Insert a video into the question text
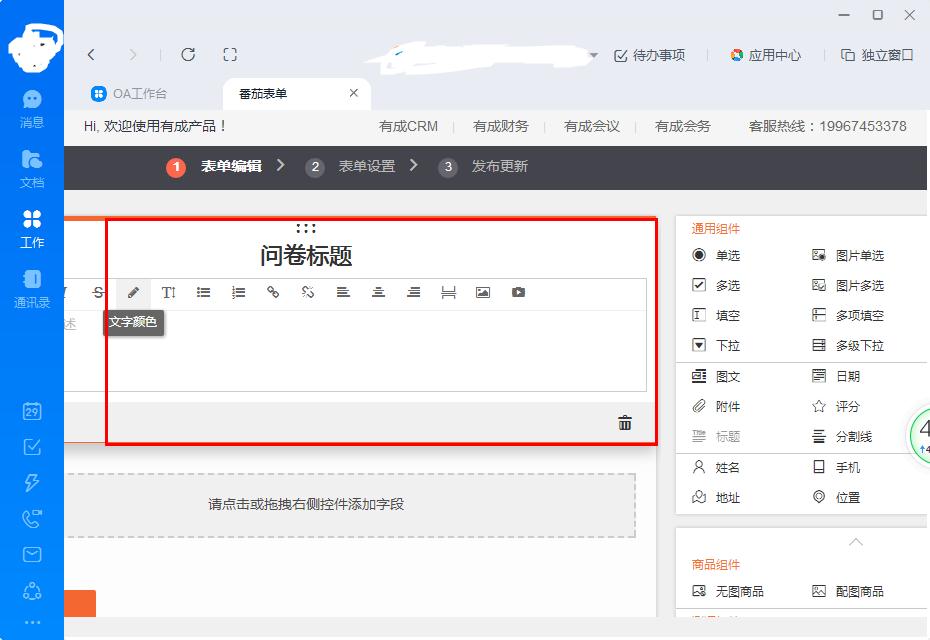Image resolution: width=930 pixels, height=640 pixels. (519, 292)
